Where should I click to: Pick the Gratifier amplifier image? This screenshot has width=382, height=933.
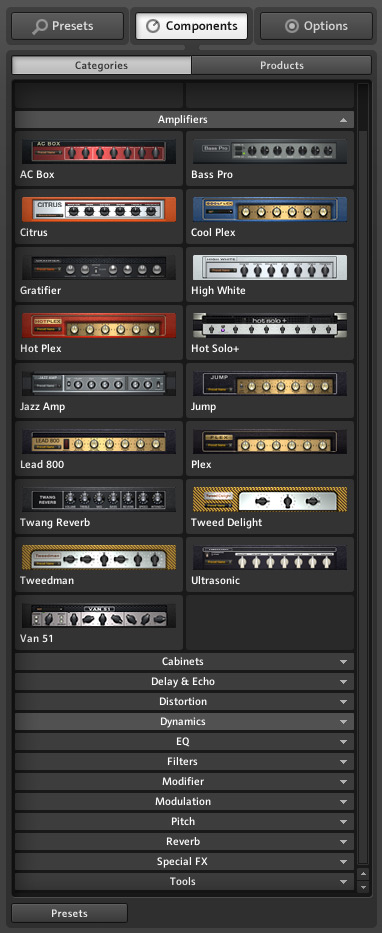click(x=99, y=268)
